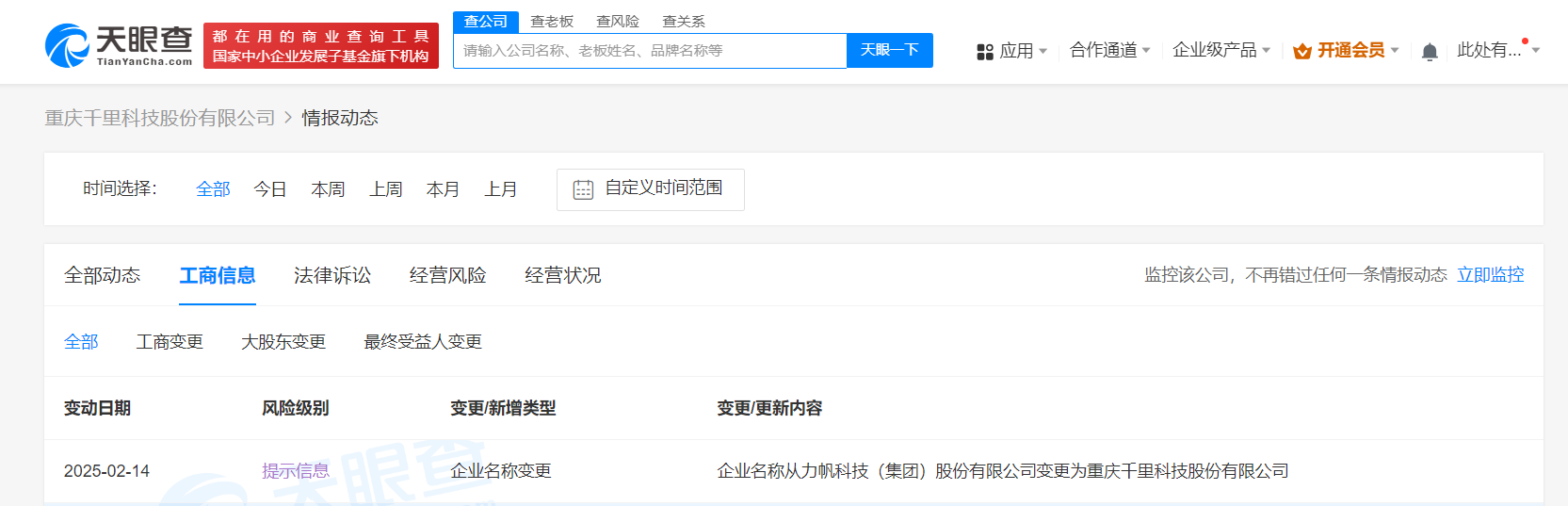Click the company name search input field

(650, 51)
